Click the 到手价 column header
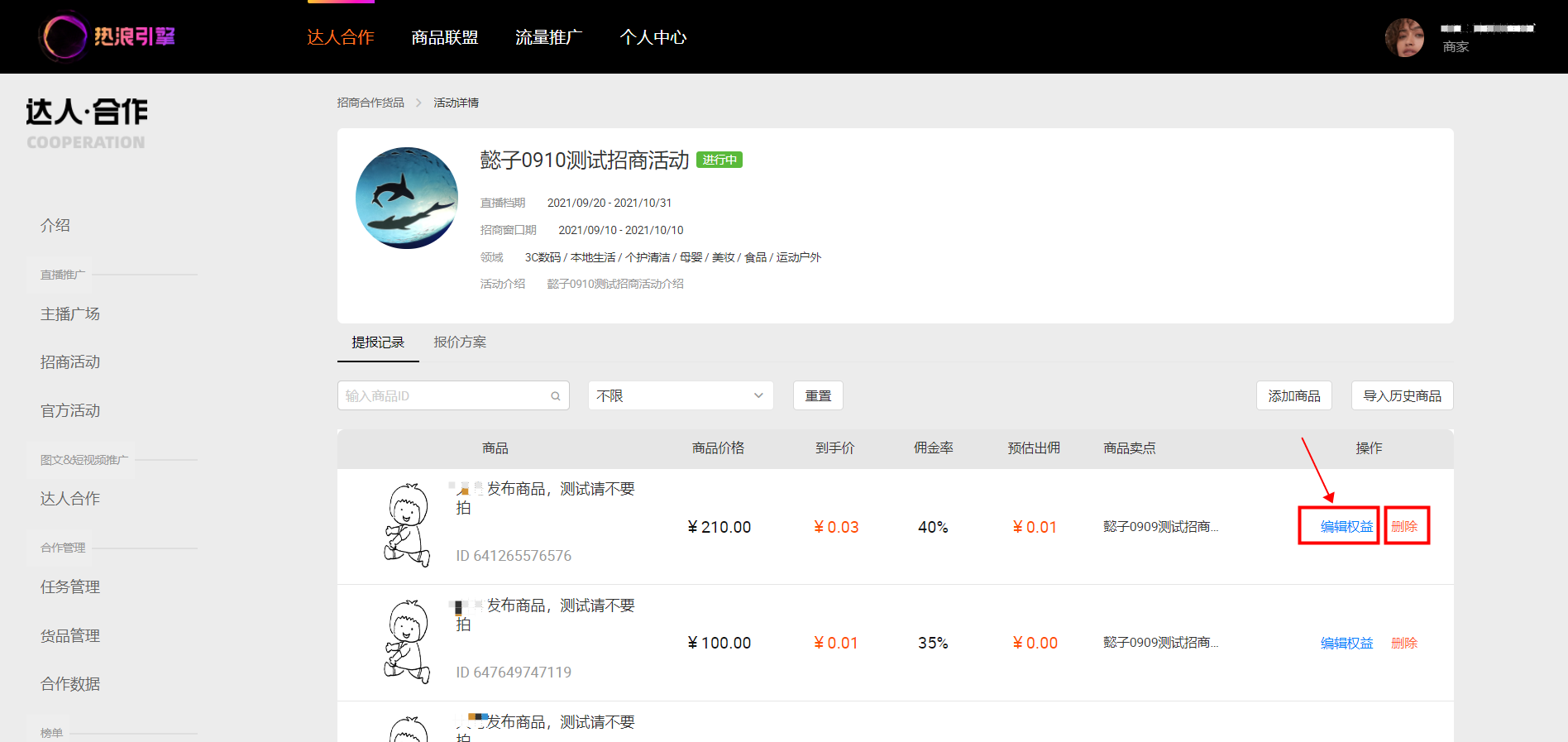The image size is (1568, 742). 835,448
